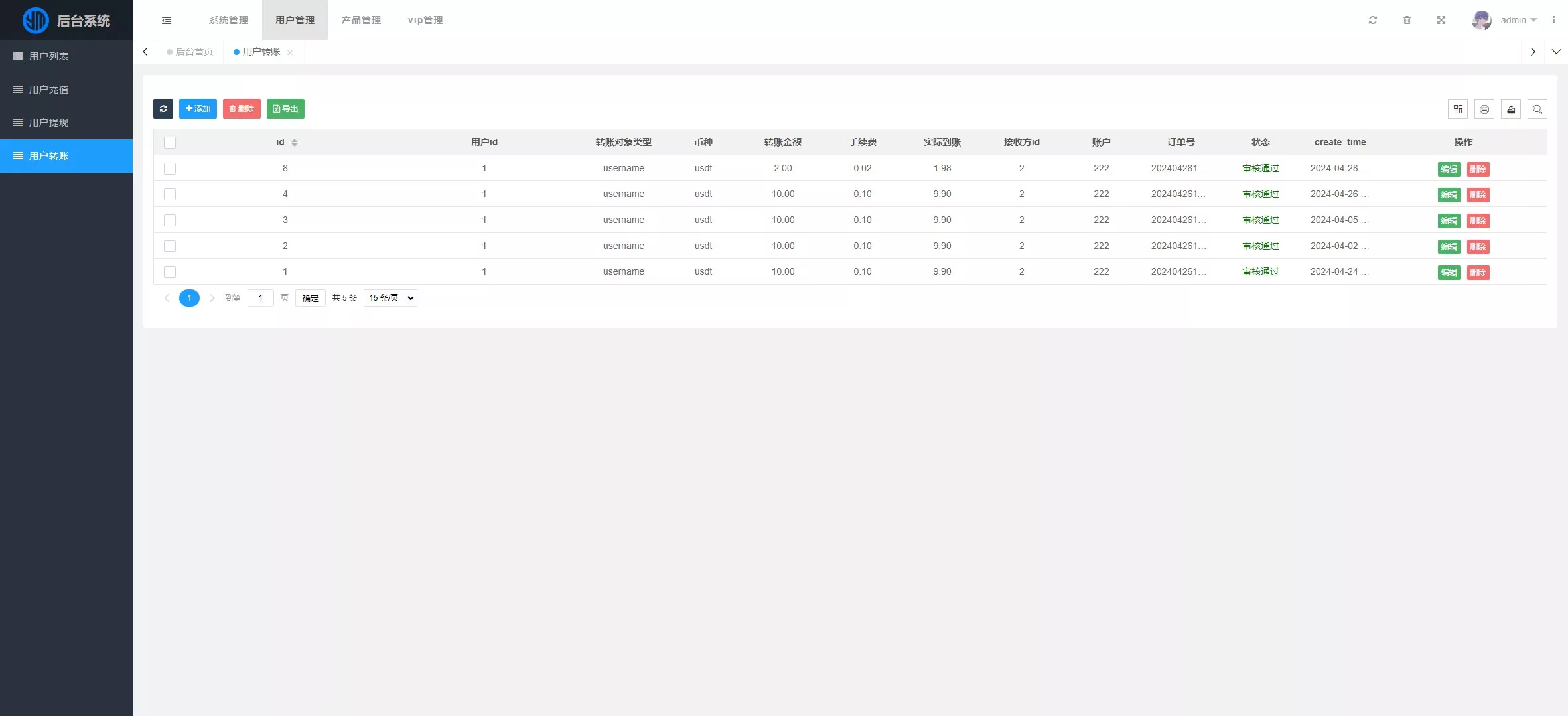Image resolution: width=1568 pixels, height=716 pixels.
Task: Open the 15 条/页 page size dropdown
Action: (x=390, y=298)
